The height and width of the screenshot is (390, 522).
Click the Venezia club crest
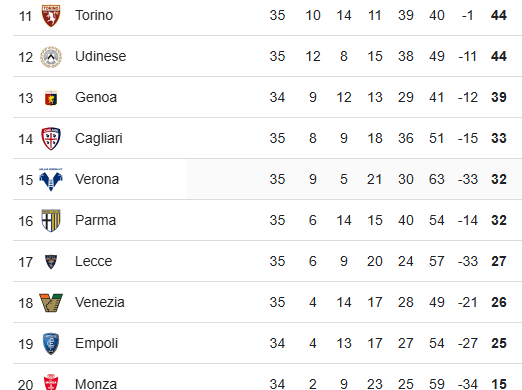point(51,303)
